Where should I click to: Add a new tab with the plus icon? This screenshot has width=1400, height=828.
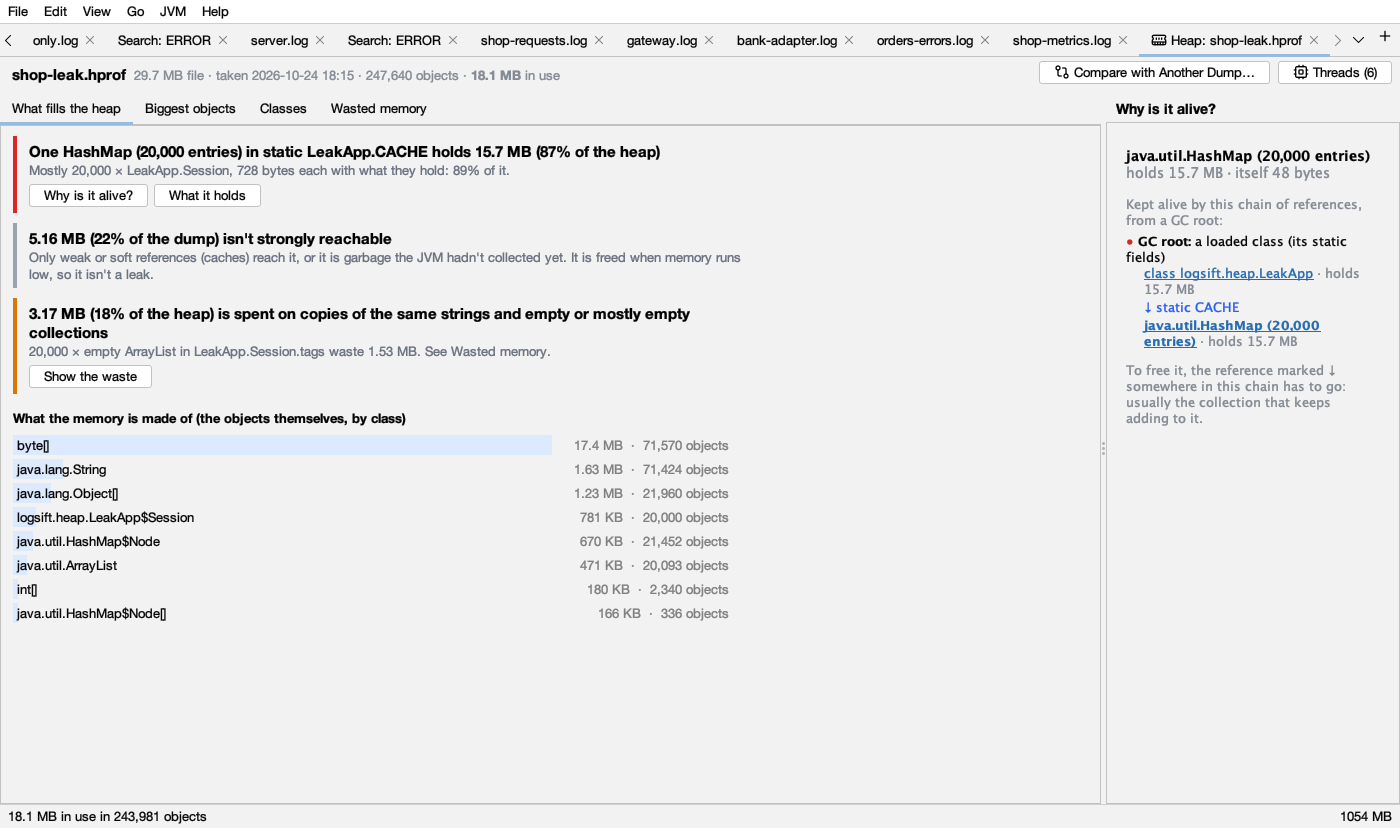click(x=1385, y=37)
